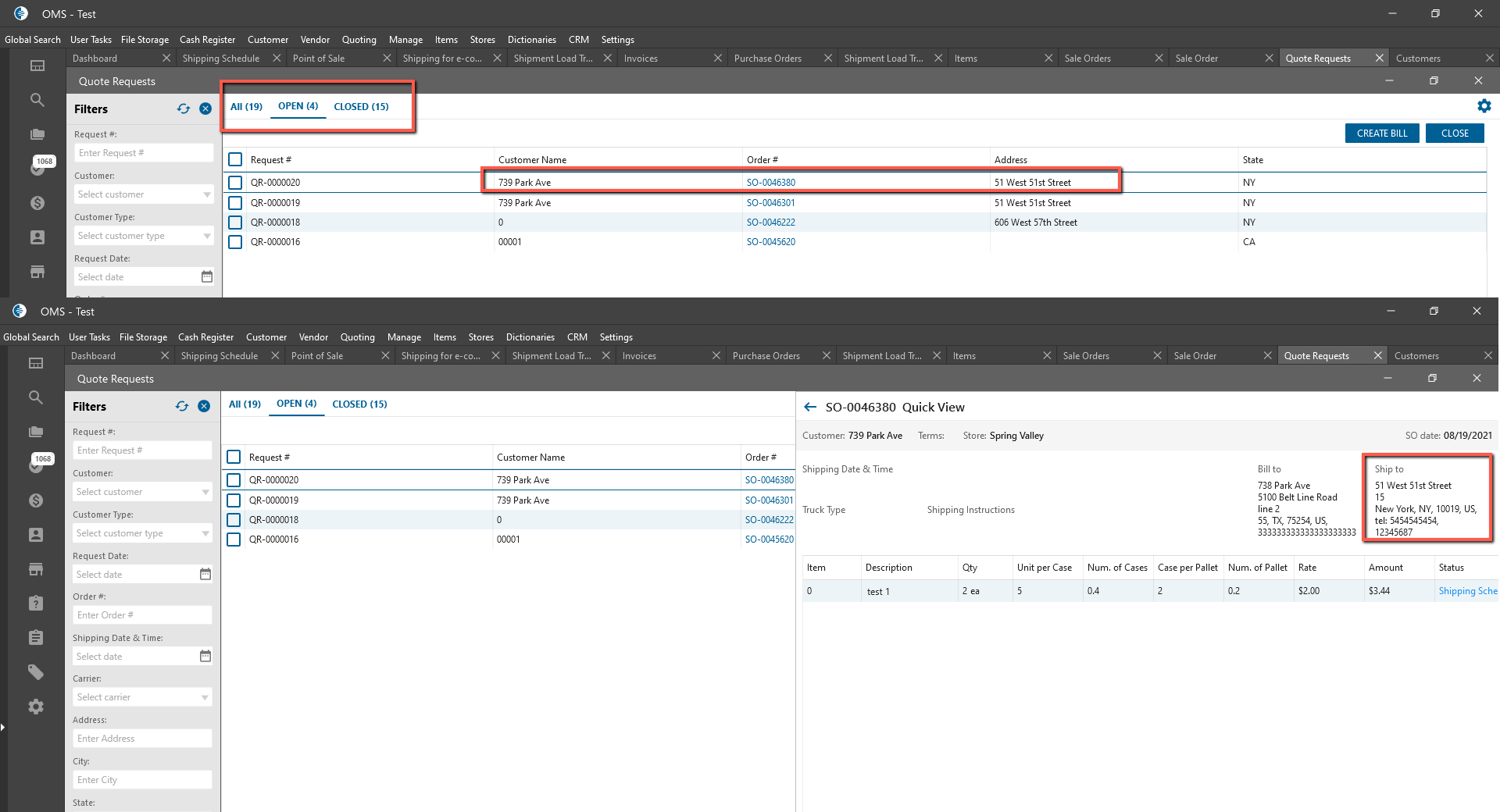The image size is (1500, 812).
Task: Open the gray gear icon in the sidebar
Action: click(36, 707)
